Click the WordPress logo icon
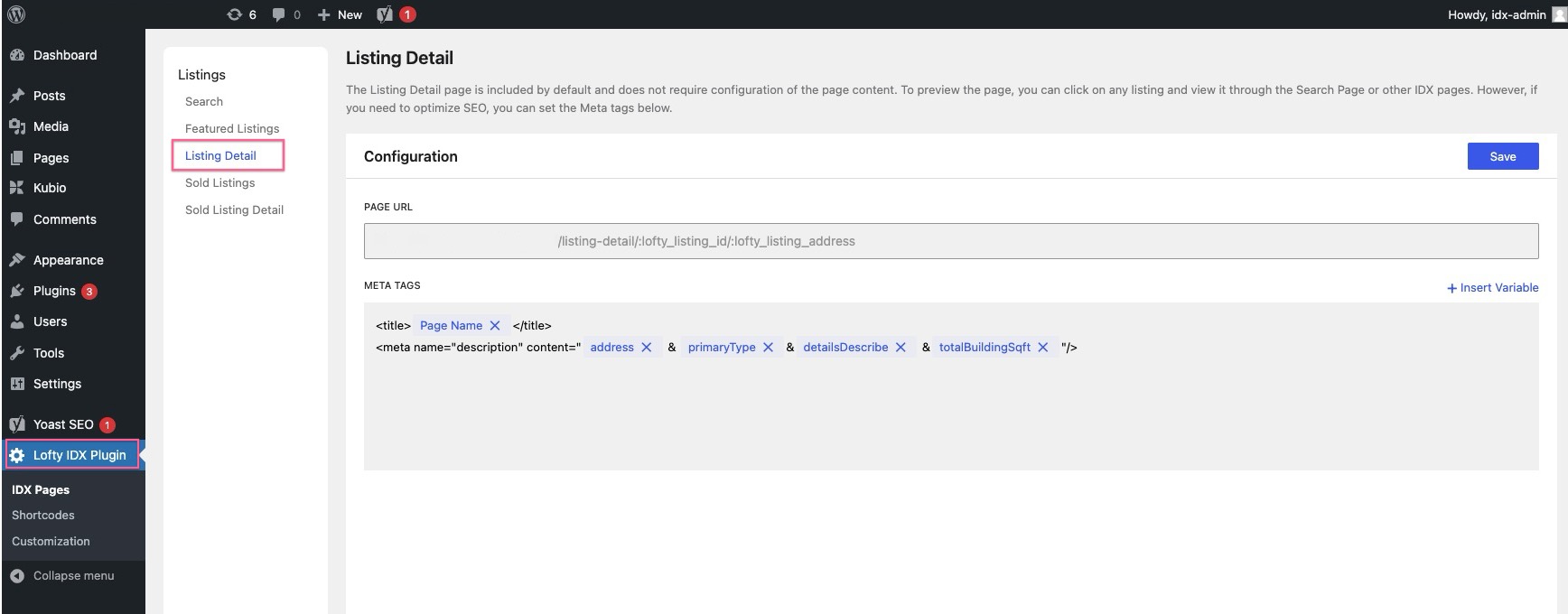 point(16,14)
